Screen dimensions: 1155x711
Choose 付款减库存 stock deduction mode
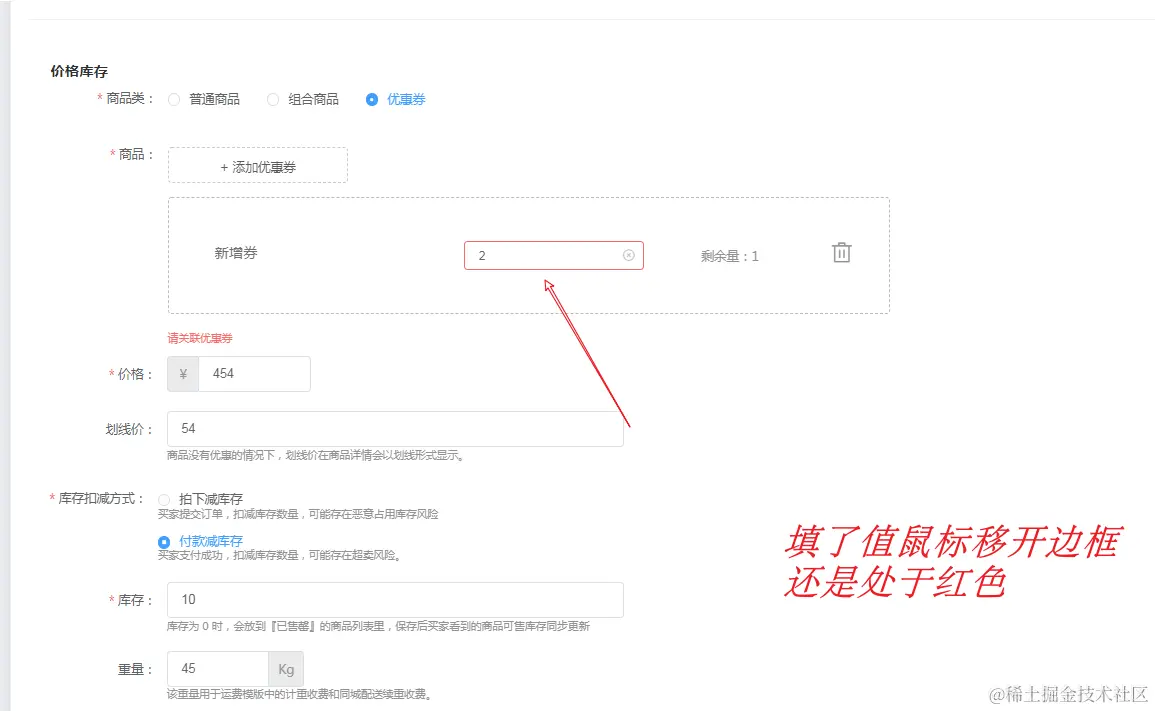164,542
